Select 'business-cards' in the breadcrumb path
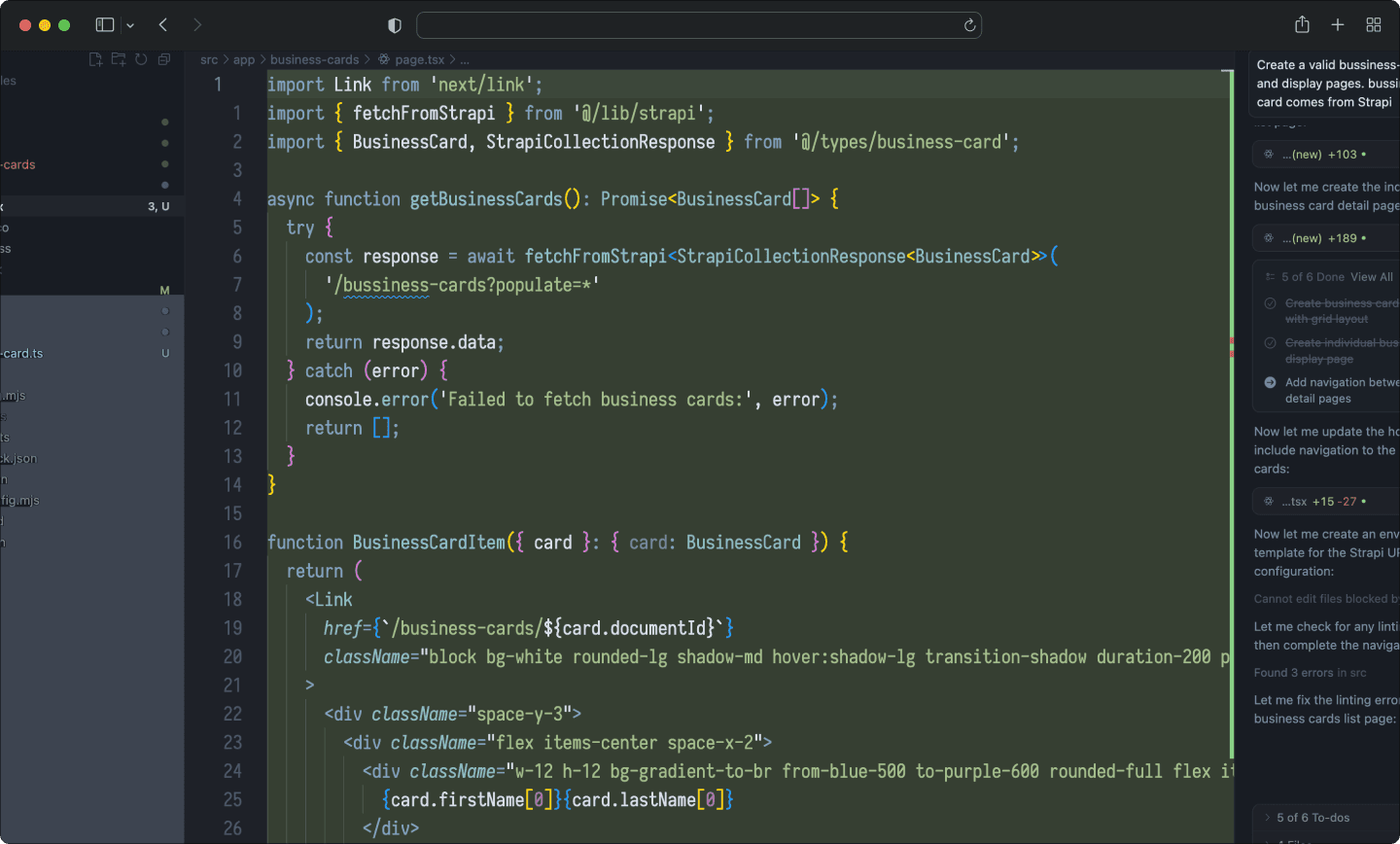 pos(313,59)
